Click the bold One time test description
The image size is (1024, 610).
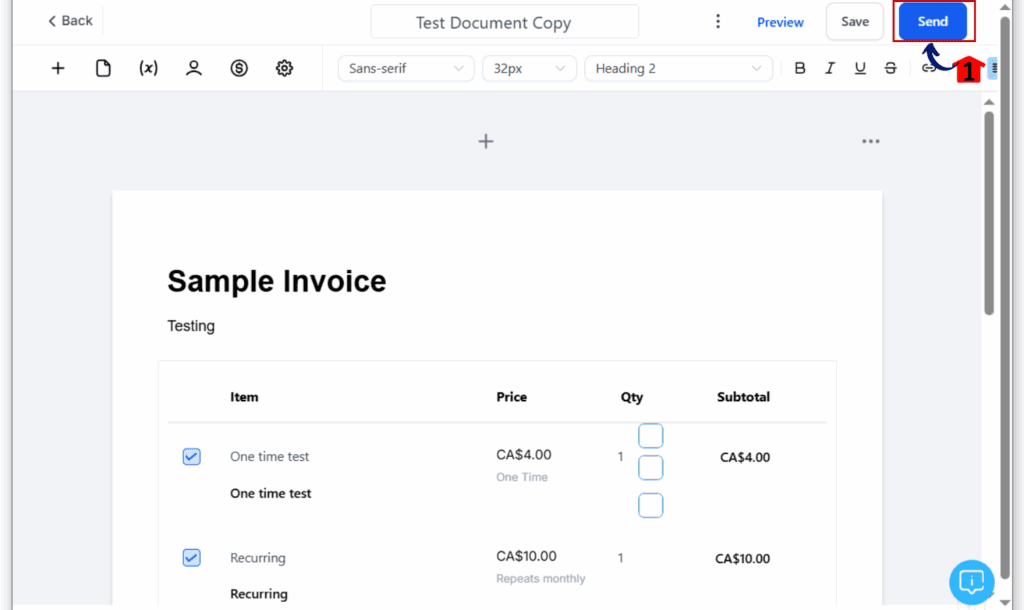click(x=270, y=494)
